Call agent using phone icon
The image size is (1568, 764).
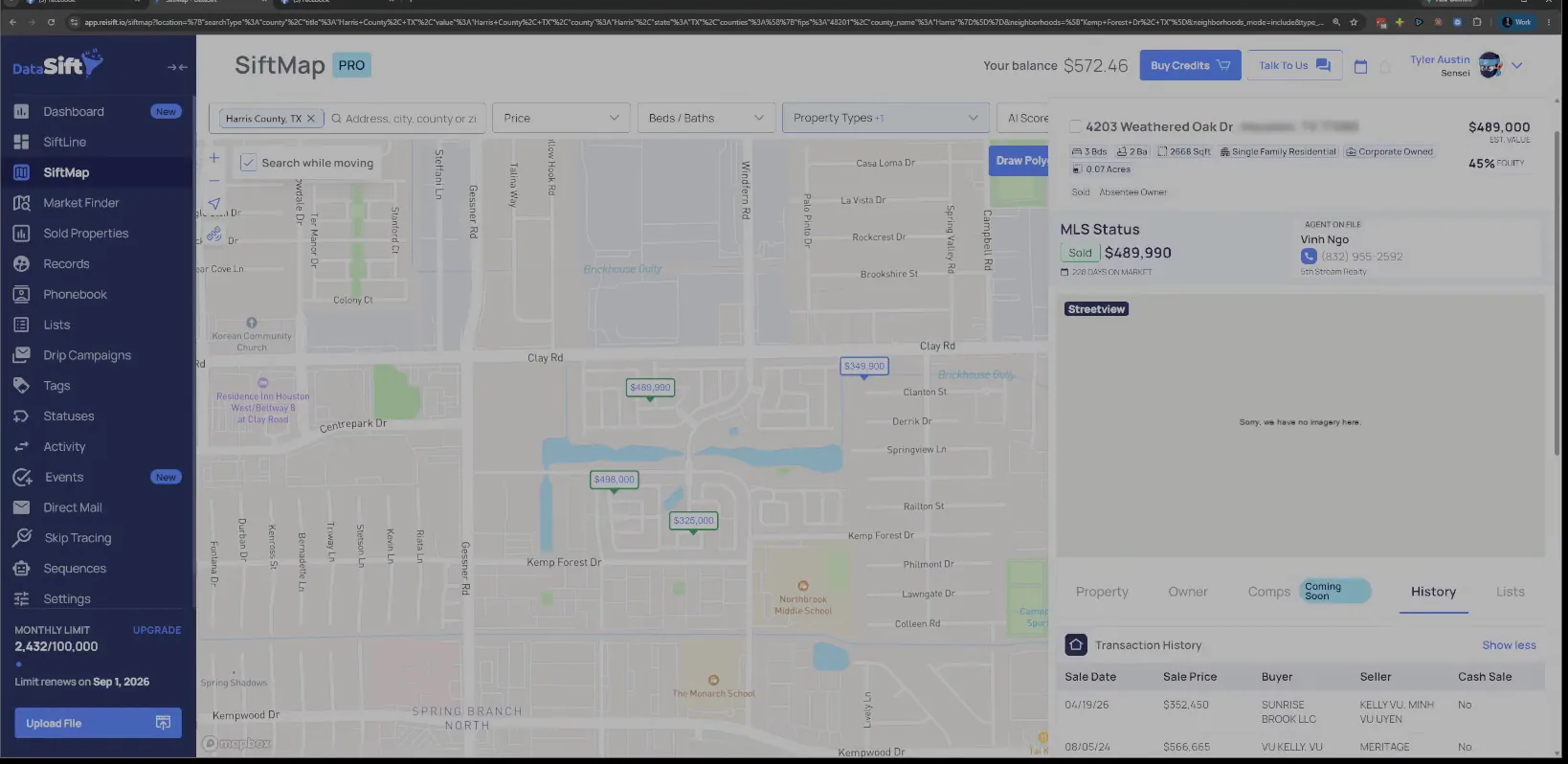click(x=1309, y=257)
